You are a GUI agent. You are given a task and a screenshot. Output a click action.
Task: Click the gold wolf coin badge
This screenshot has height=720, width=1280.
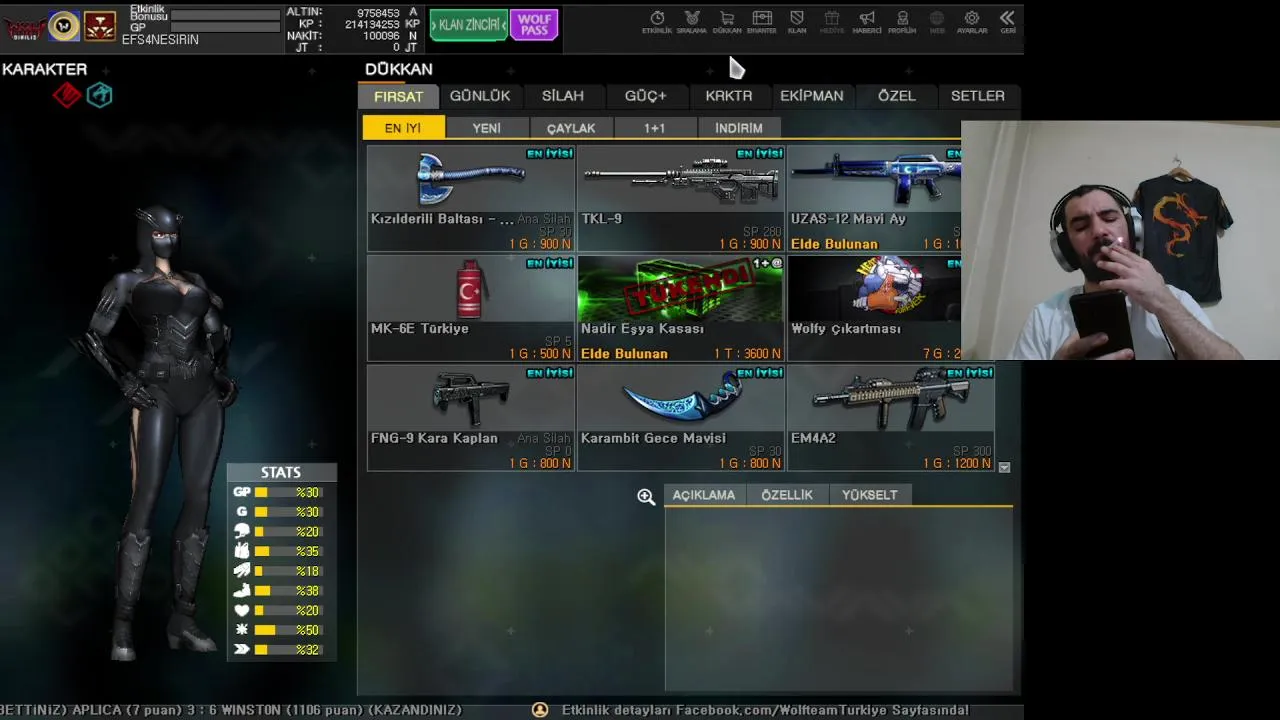64,26
